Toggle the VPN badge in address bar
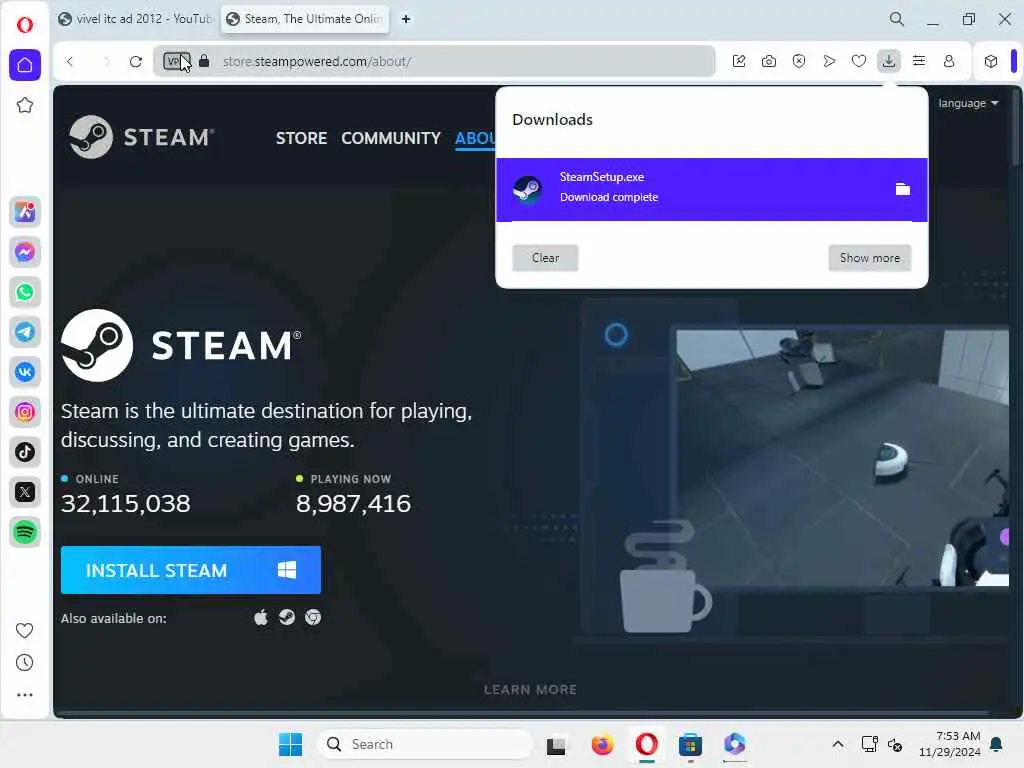Image resolution: width=1024 pixels, height=768 pixels. coord(176,61)
